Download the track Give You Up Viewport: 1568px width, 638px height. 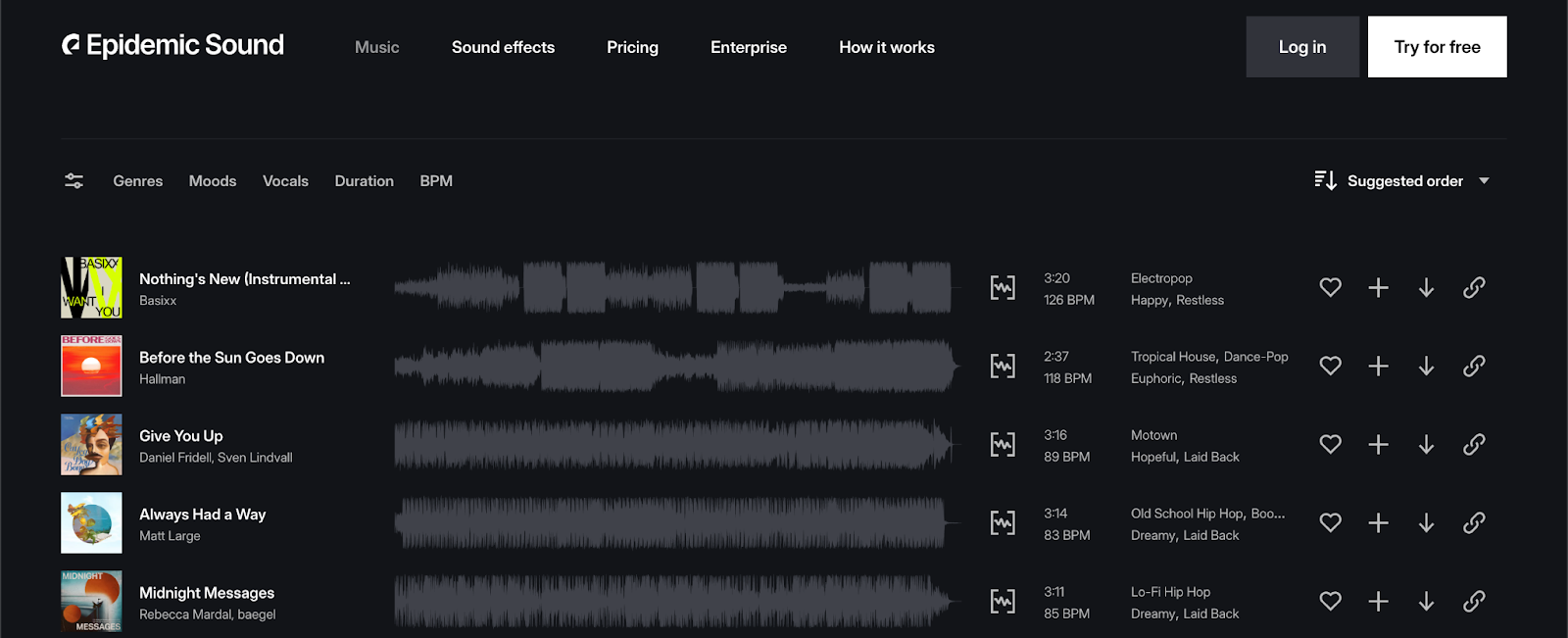[x=1426, y=444]
